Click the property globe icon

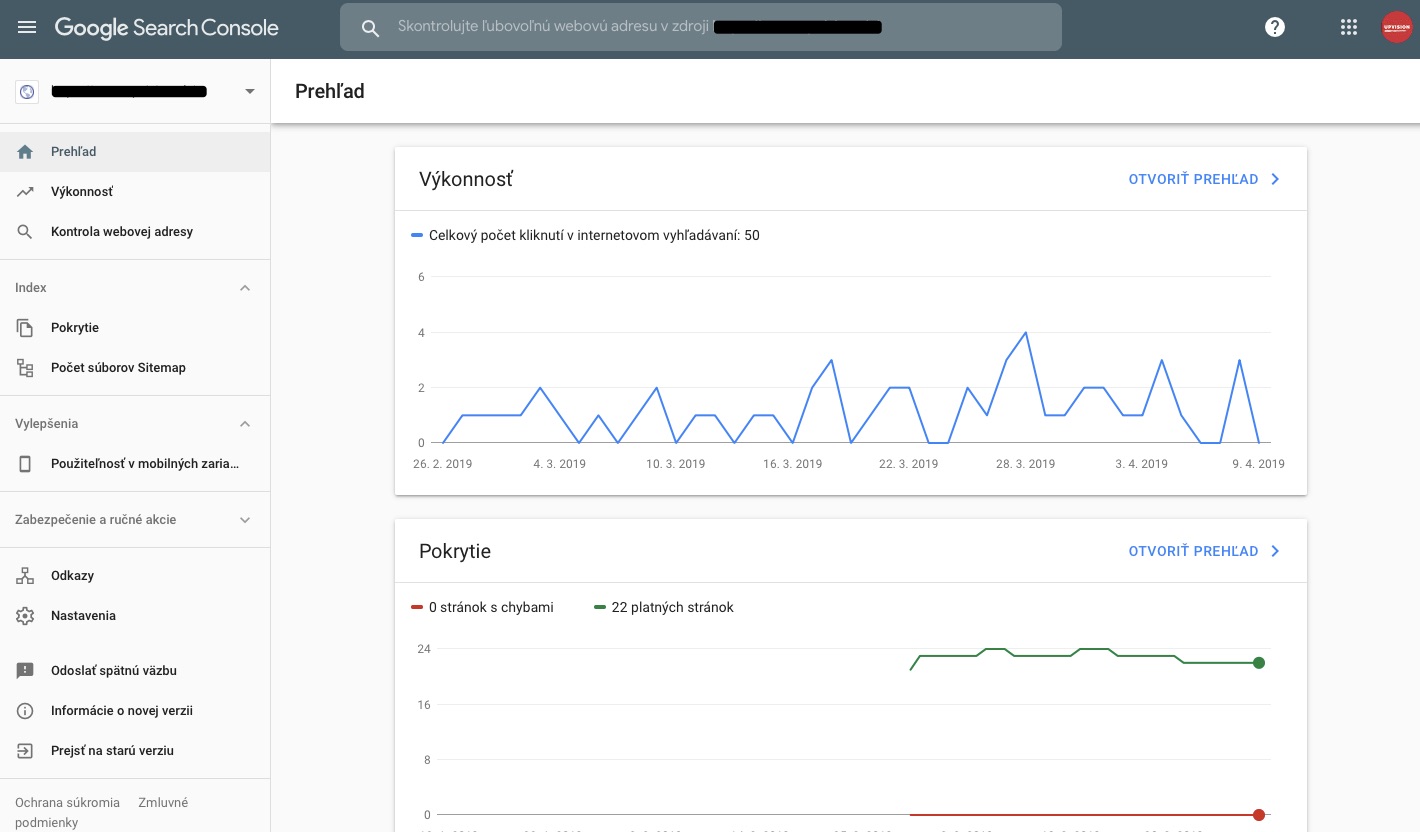click(27, 92)
